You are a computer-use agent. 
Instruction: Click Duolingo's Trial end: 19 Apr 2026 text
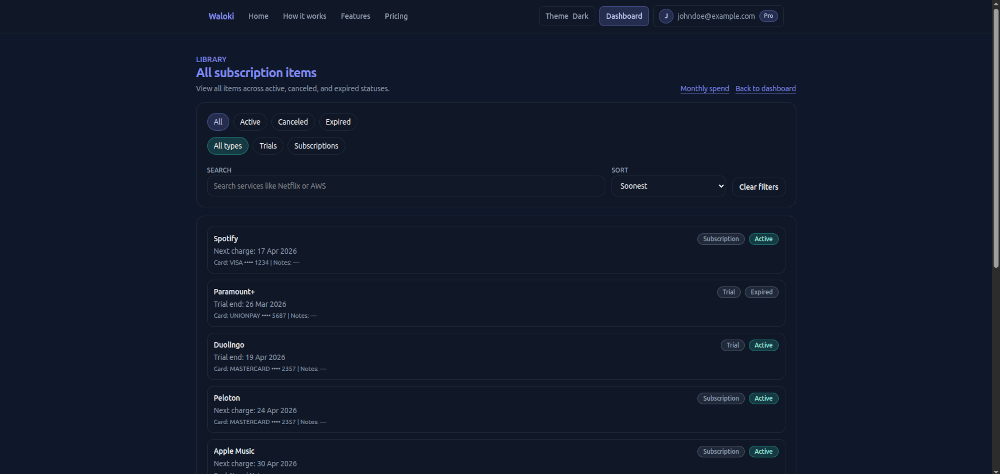pyautogui.click(x=249, y=357)
